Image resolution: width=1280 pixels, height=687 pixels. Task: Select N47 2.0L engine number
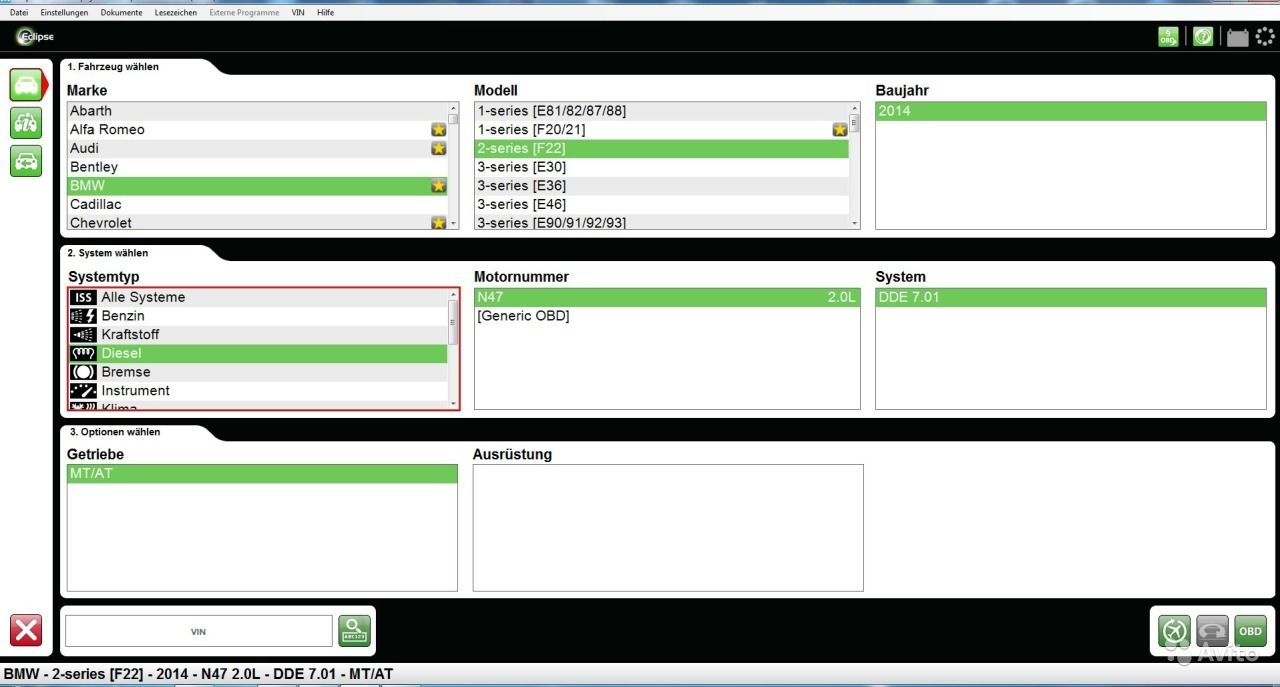click(x=667, y=297)
